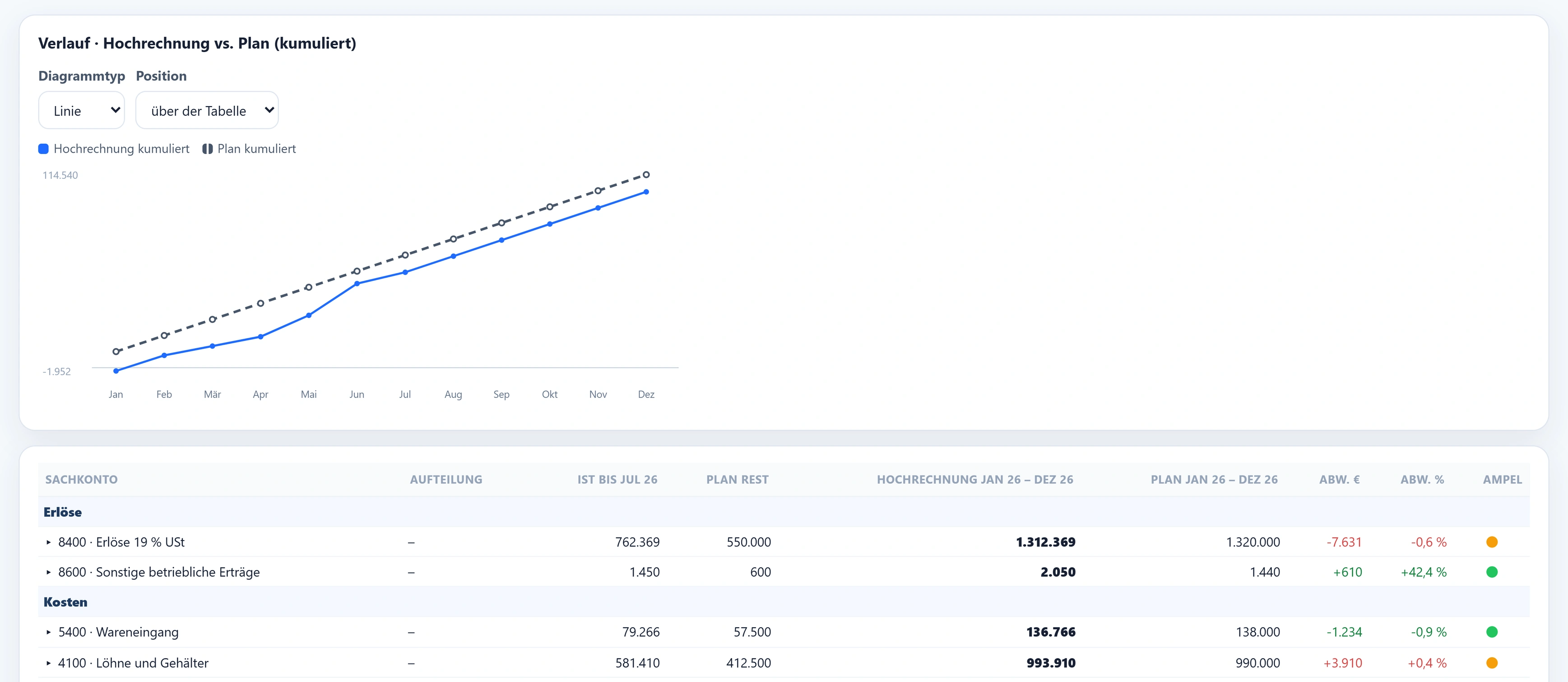This screenshot has height=682, width=1568.
Task: Click the Okt label on the chart axis
Action: pyautogui.click(x=550, y=395)
